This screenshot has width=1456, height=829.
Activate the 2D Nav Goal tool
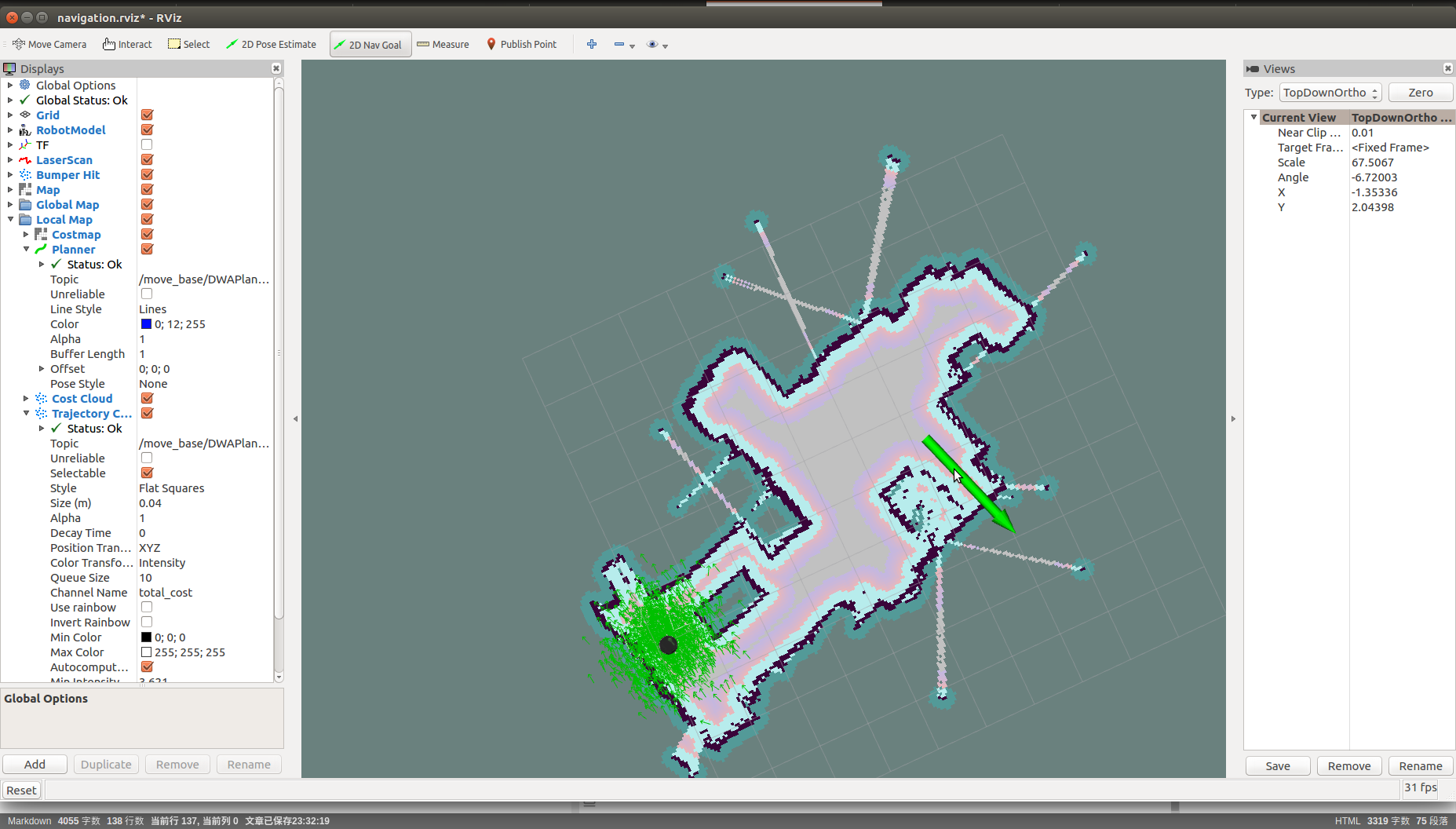(370, 45)
